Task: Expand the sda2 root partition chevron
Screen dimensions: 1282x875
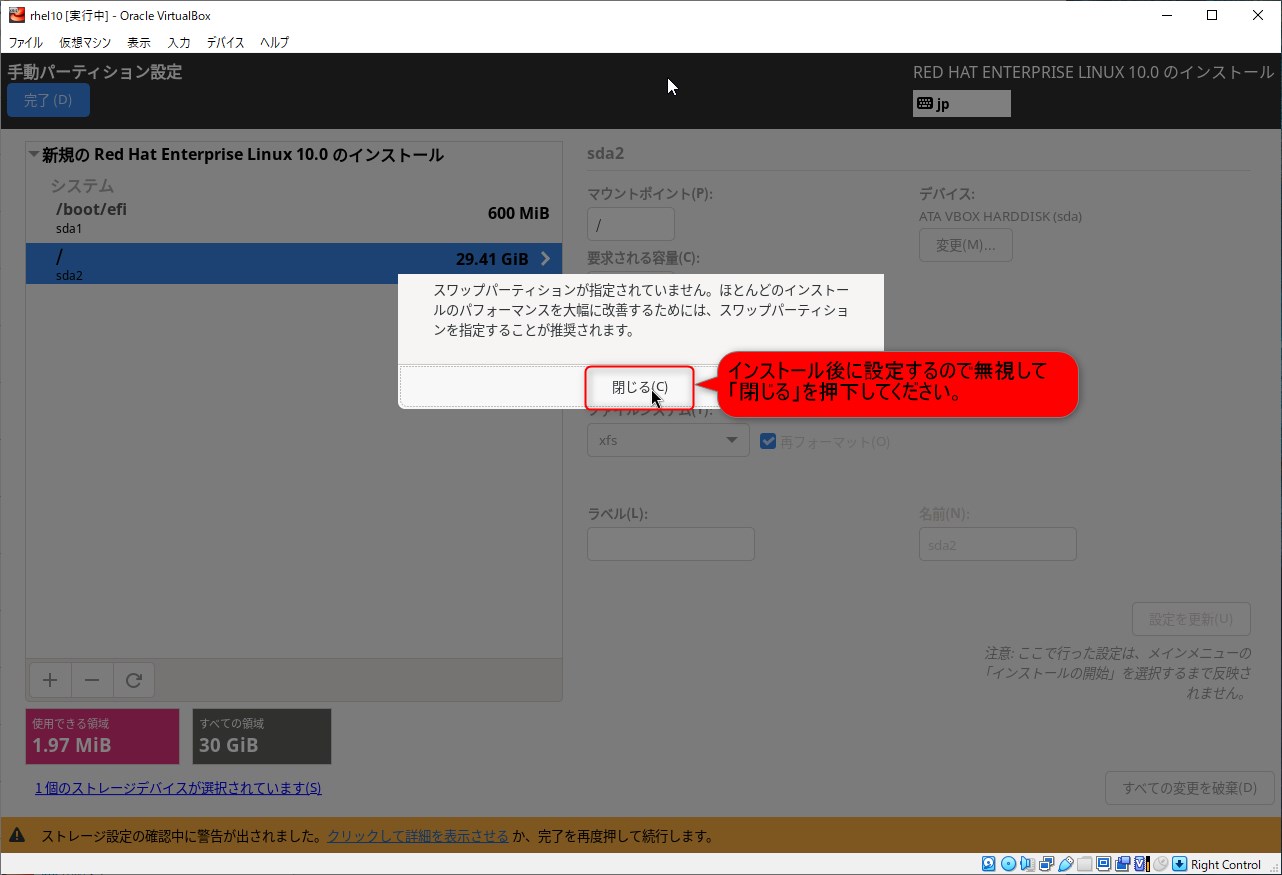Action: tap(545, 259)
